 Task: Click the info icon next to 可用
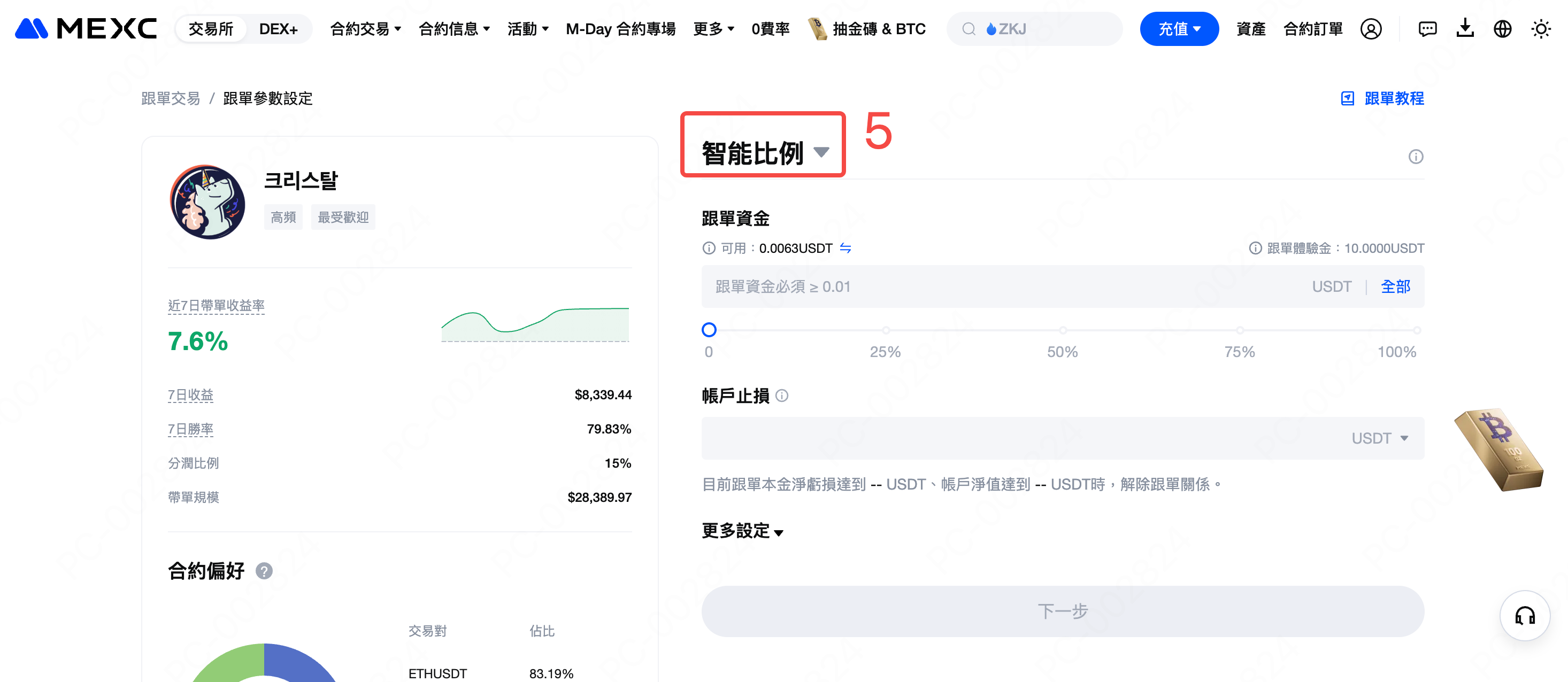(x=709, y=248)
